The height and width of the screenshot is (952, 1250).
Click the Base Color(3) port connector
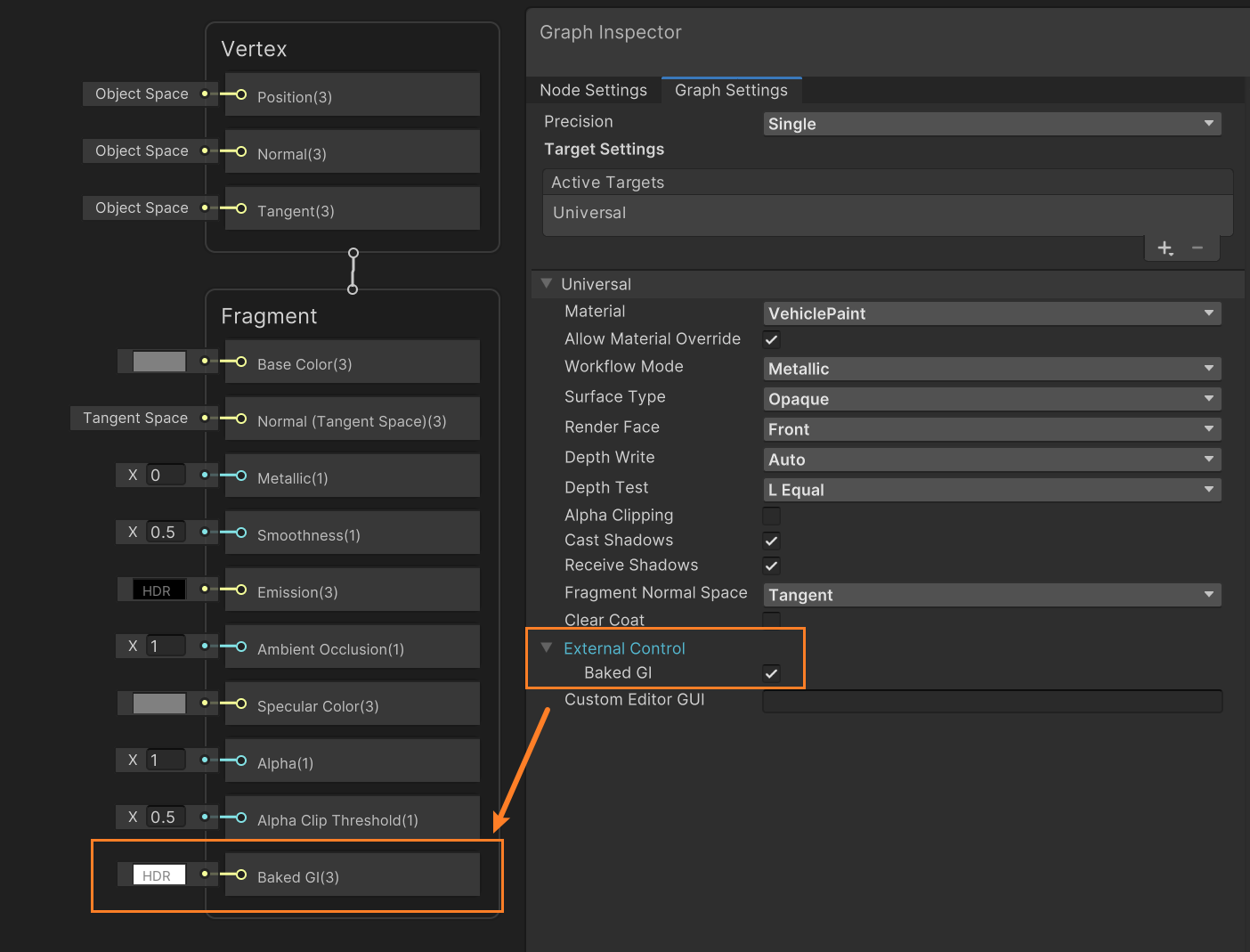[240, 362]
